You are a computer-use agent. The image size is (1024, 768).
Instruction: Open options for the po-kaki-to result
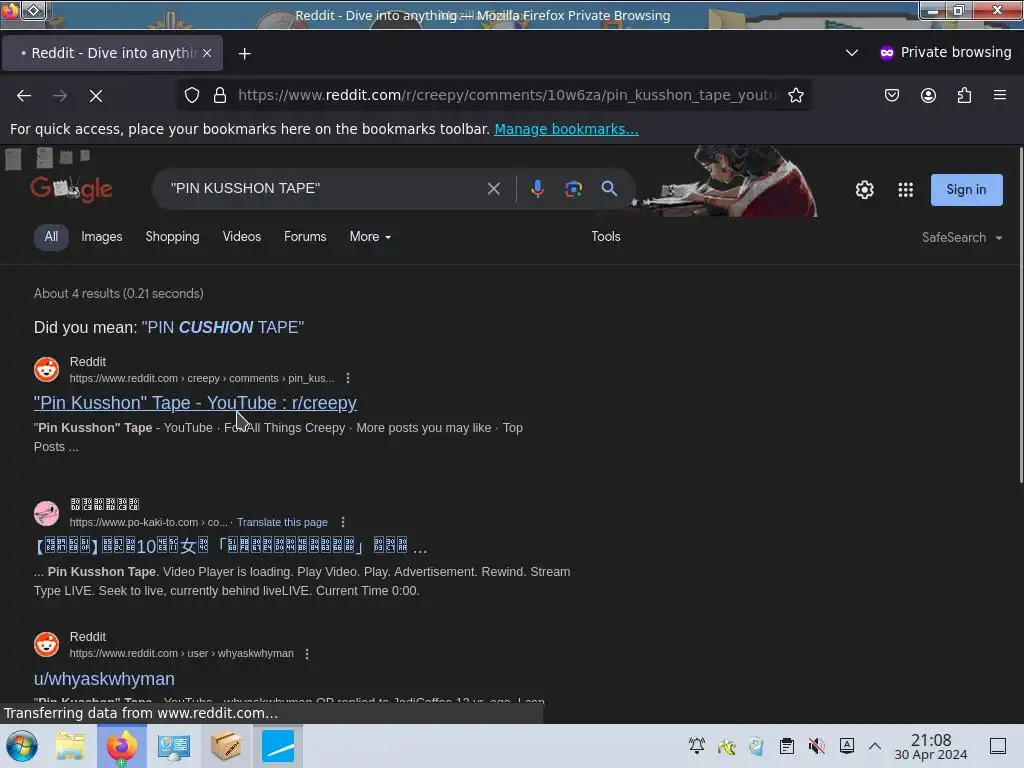coord(343,522)
